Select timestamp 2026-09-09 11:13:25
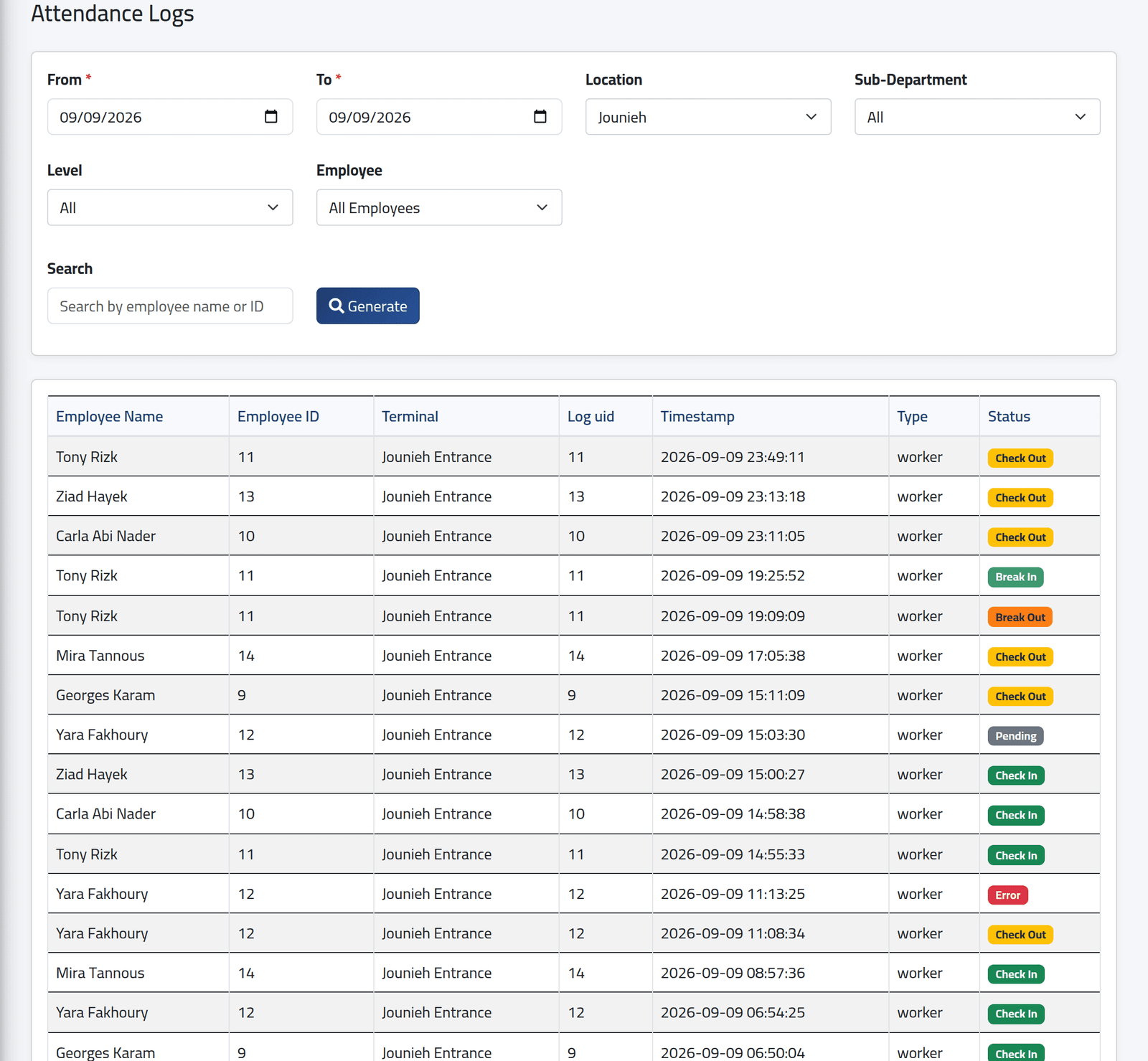 (733, 894)
